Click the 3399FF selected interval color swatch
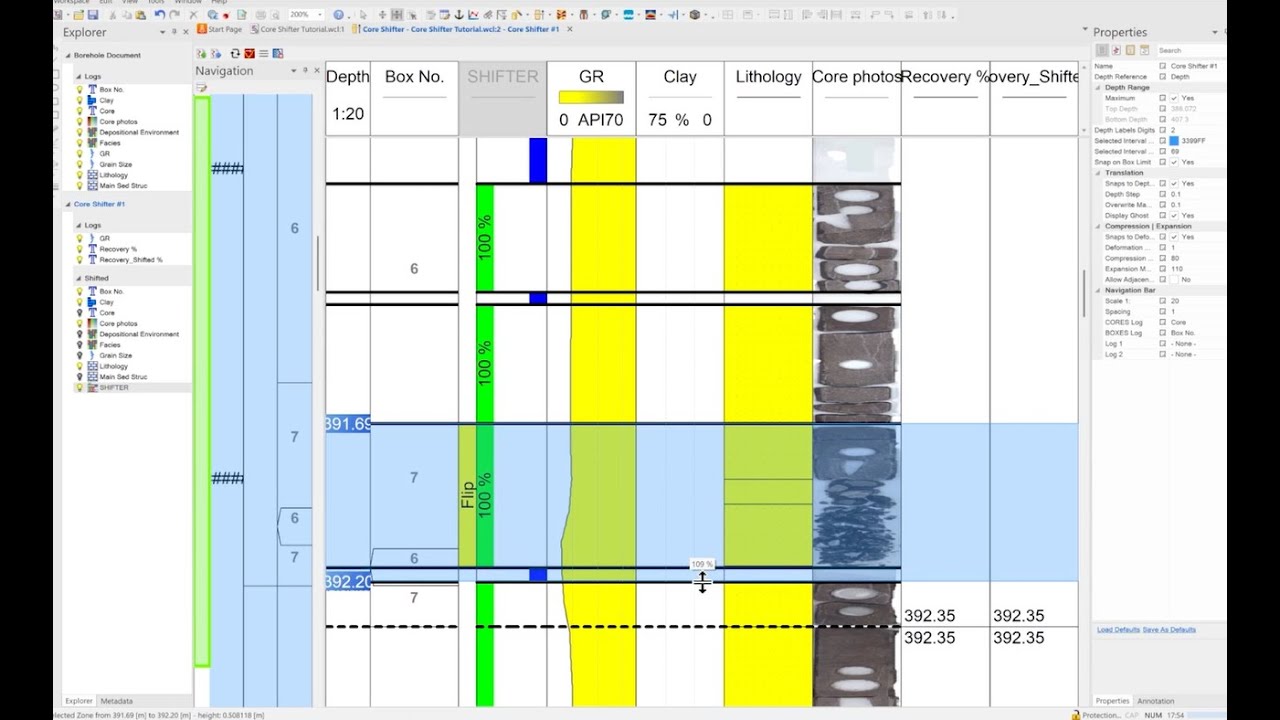The width and height of the screenshot is (1280, 720). (1174, 141)
